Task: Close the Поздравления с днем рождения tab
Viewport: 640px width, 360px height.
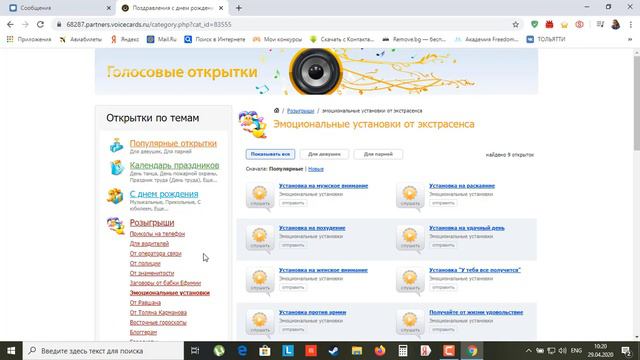Action: point(221,8)
